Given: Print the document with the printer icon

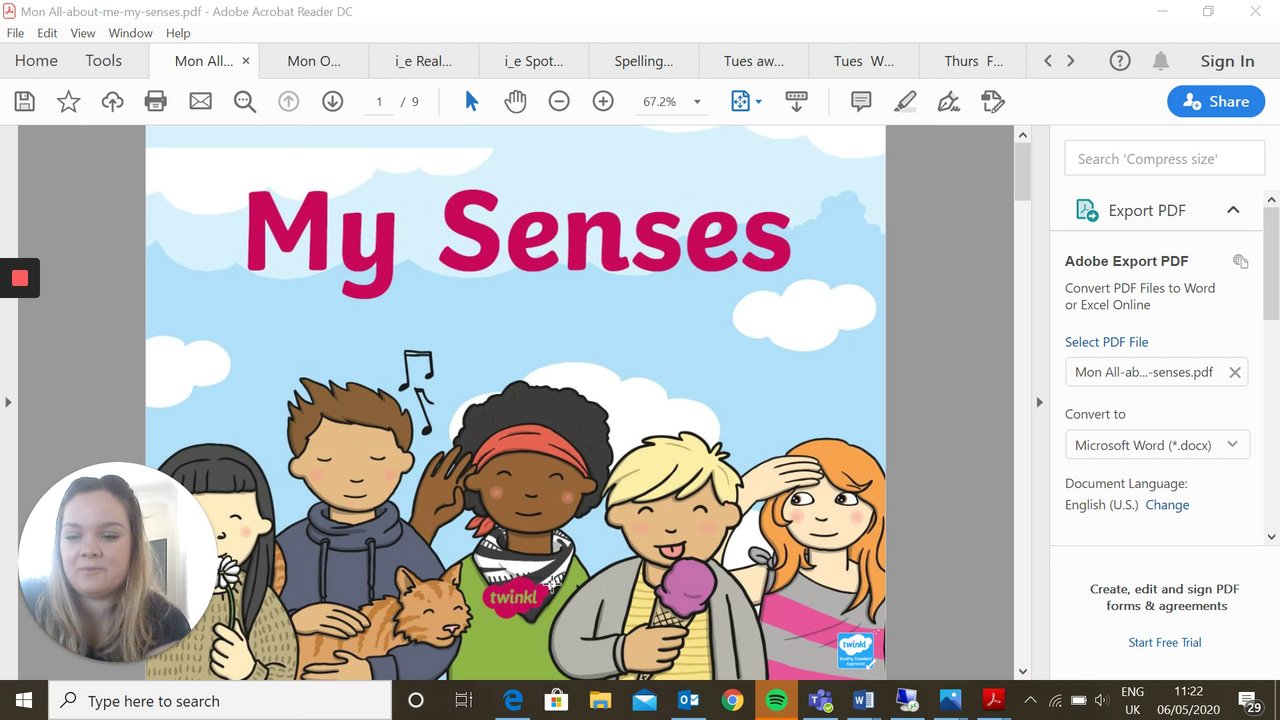Looking at the screenshot, I should pos(155,101).
